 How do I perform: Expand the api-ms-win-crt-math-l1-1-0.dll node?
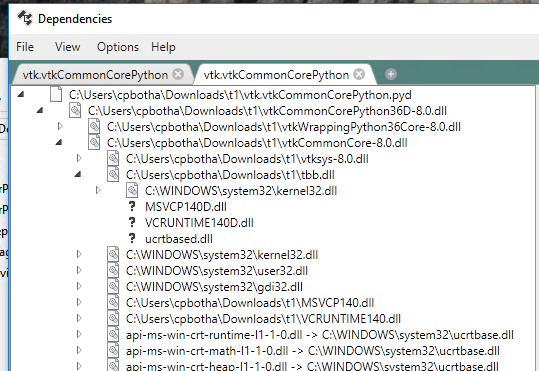point(79,350)
